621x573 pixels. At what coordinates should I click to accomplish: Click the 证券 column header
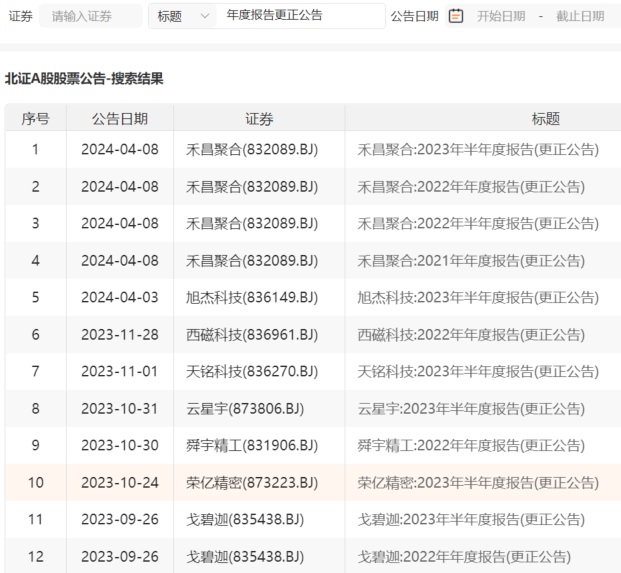[x=259, y=118]
